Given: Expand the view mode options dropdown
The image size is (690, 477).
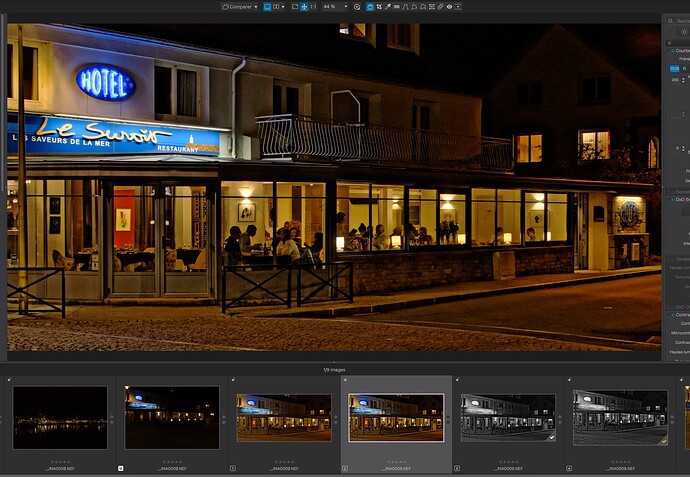Looking at the screenshot, I should tap(284, 6).
